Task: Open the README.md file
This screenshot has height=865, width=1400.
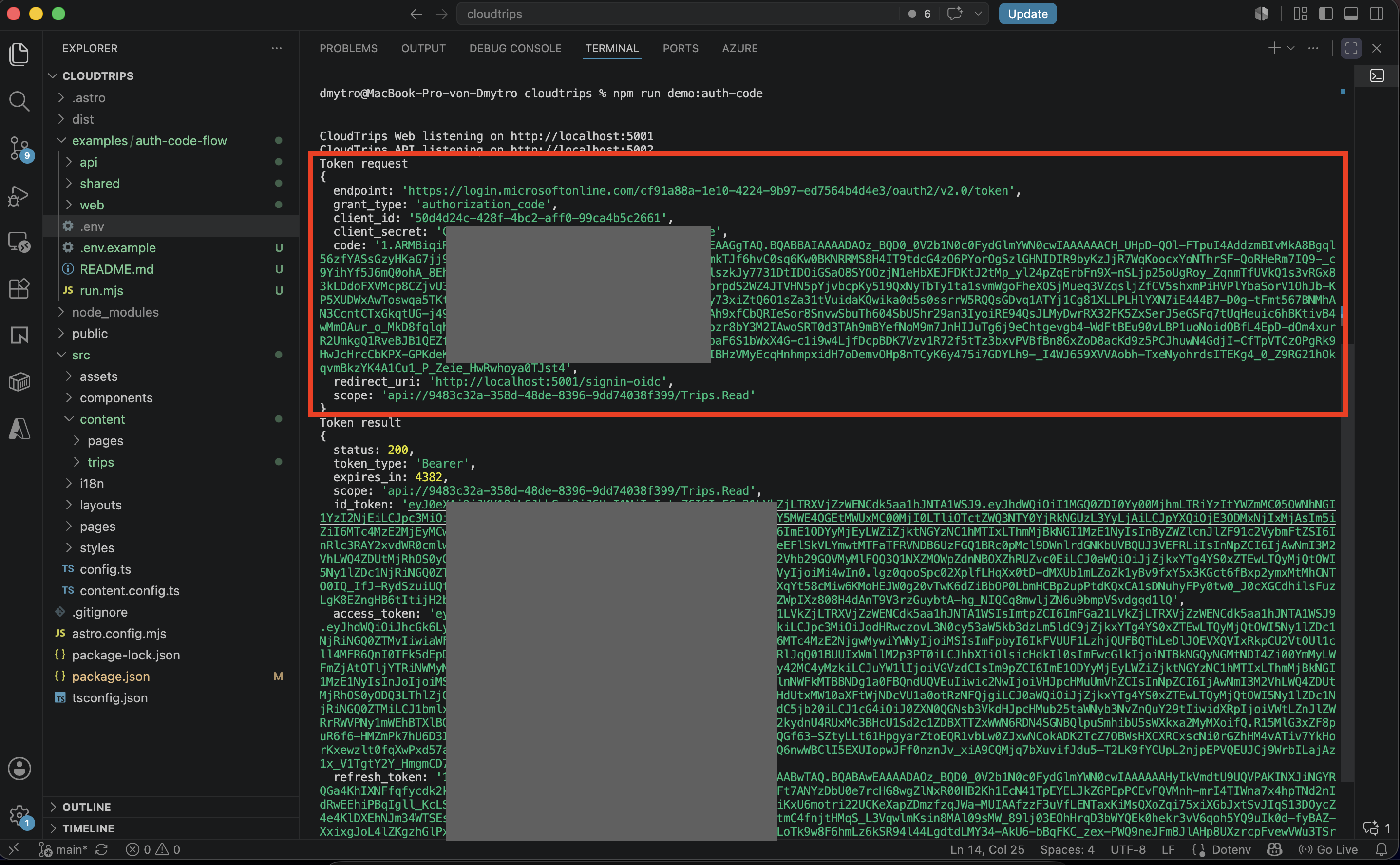Action: click(170, 269)
